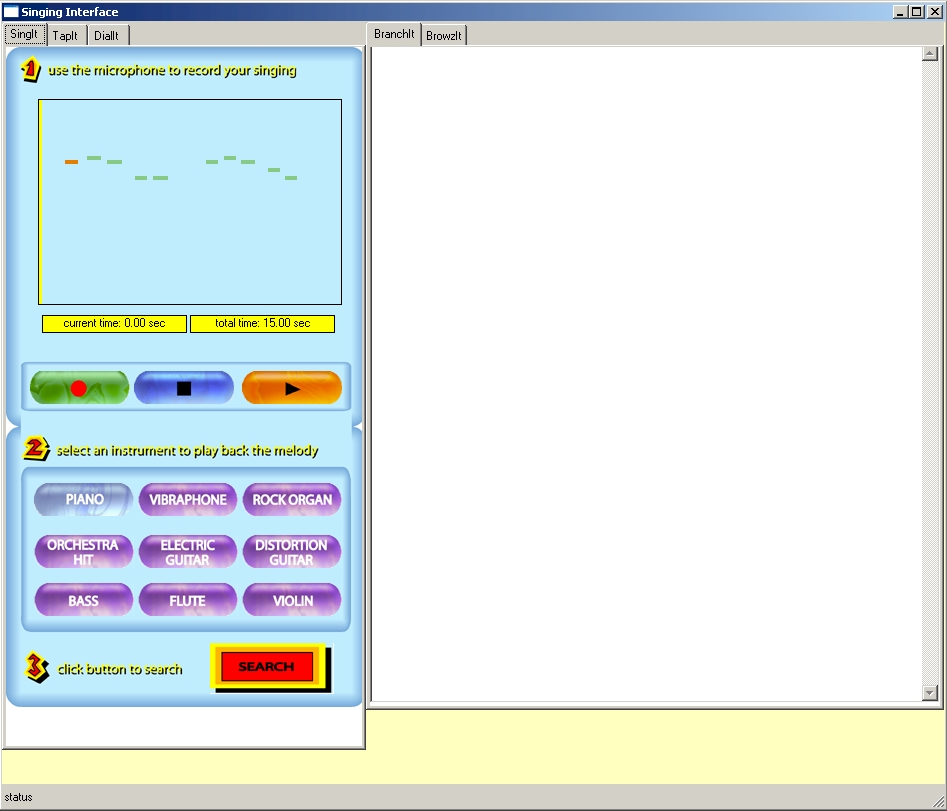Viewport: 947px width, 811px height.
Task: Click the scrollbar up arrow
Action: pos(929,54)
